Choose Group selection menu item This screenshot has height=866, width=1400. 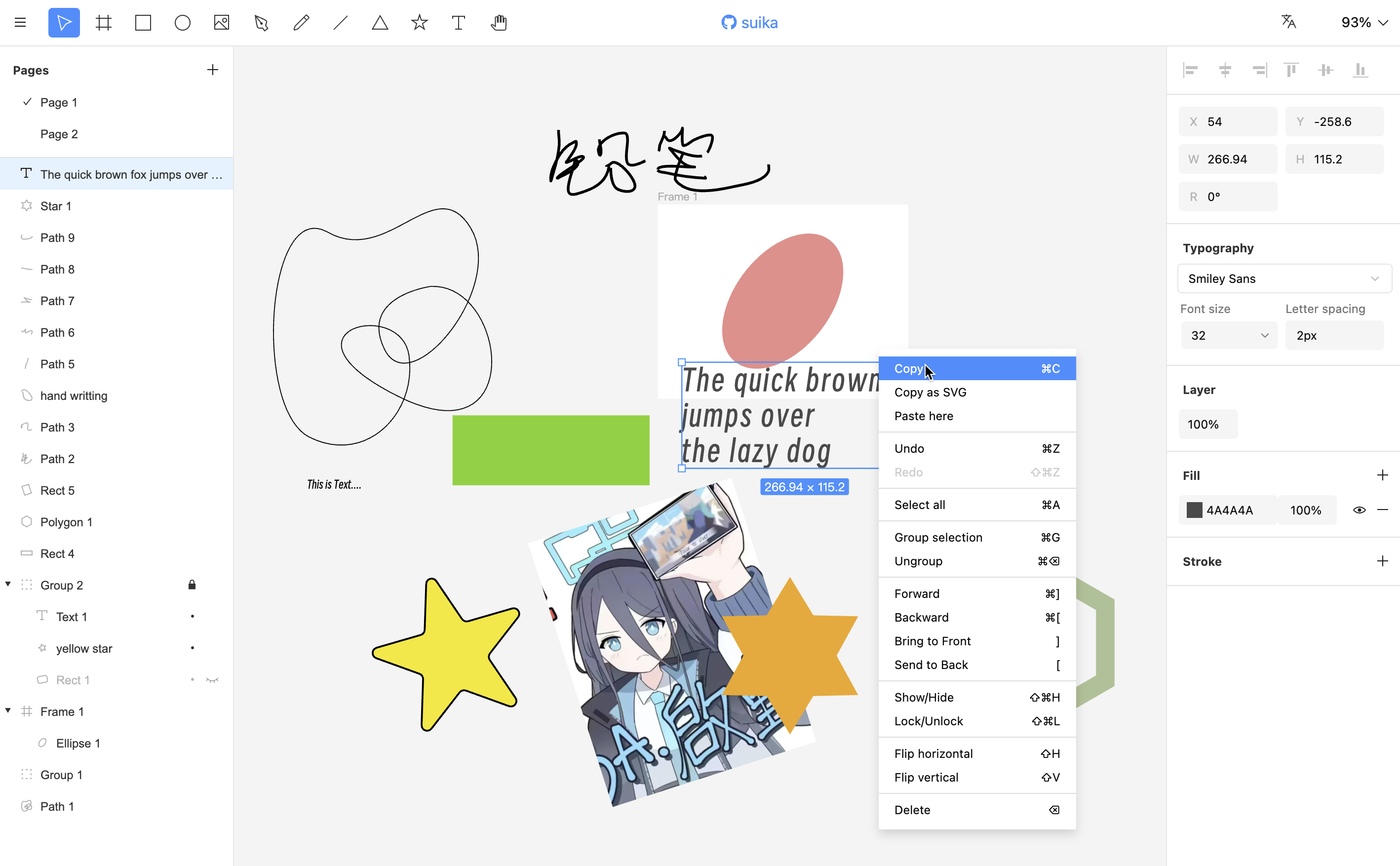[977, 537]
